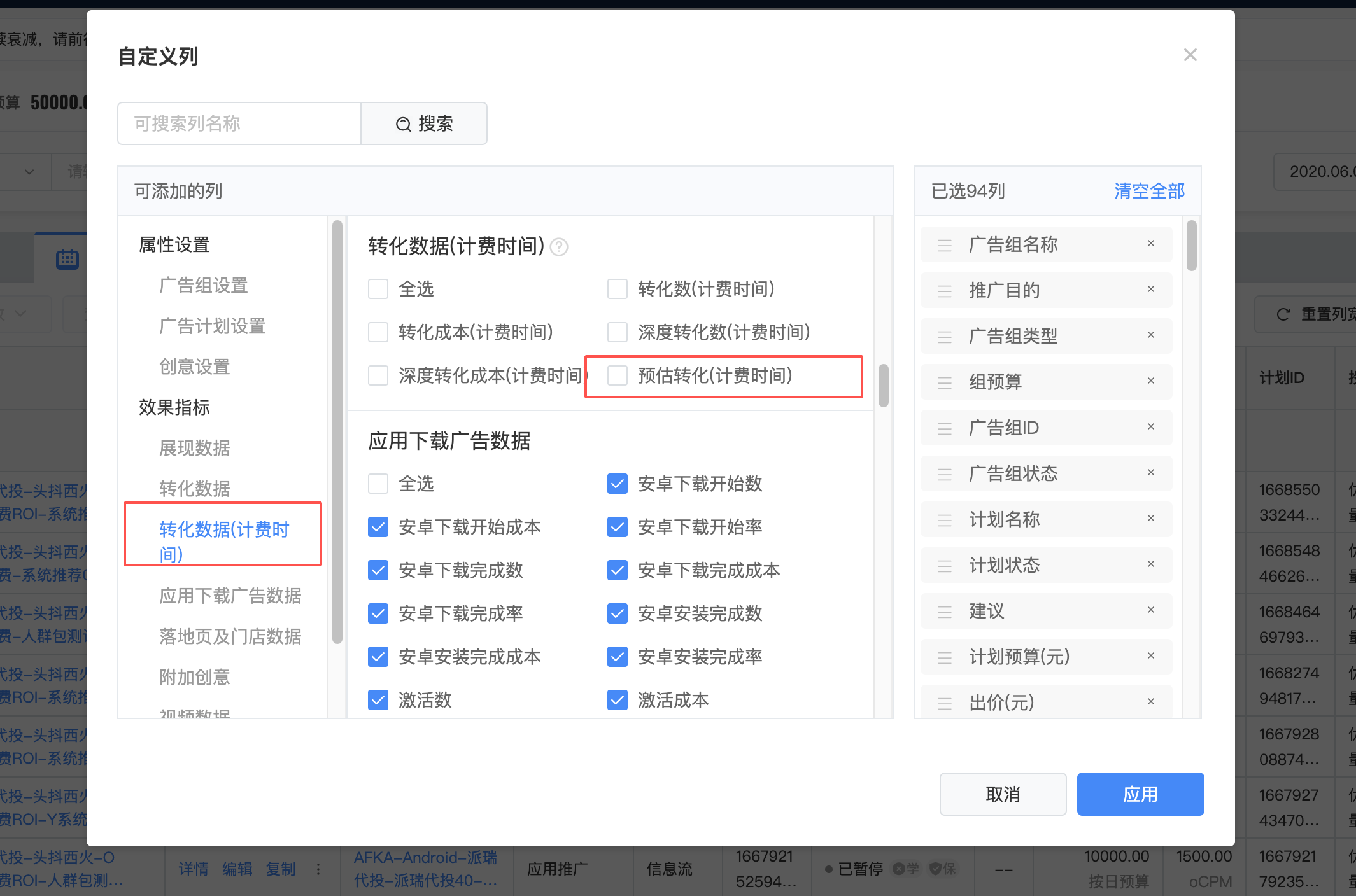Select 应用下载广告数据 in category list

(230, 596)
